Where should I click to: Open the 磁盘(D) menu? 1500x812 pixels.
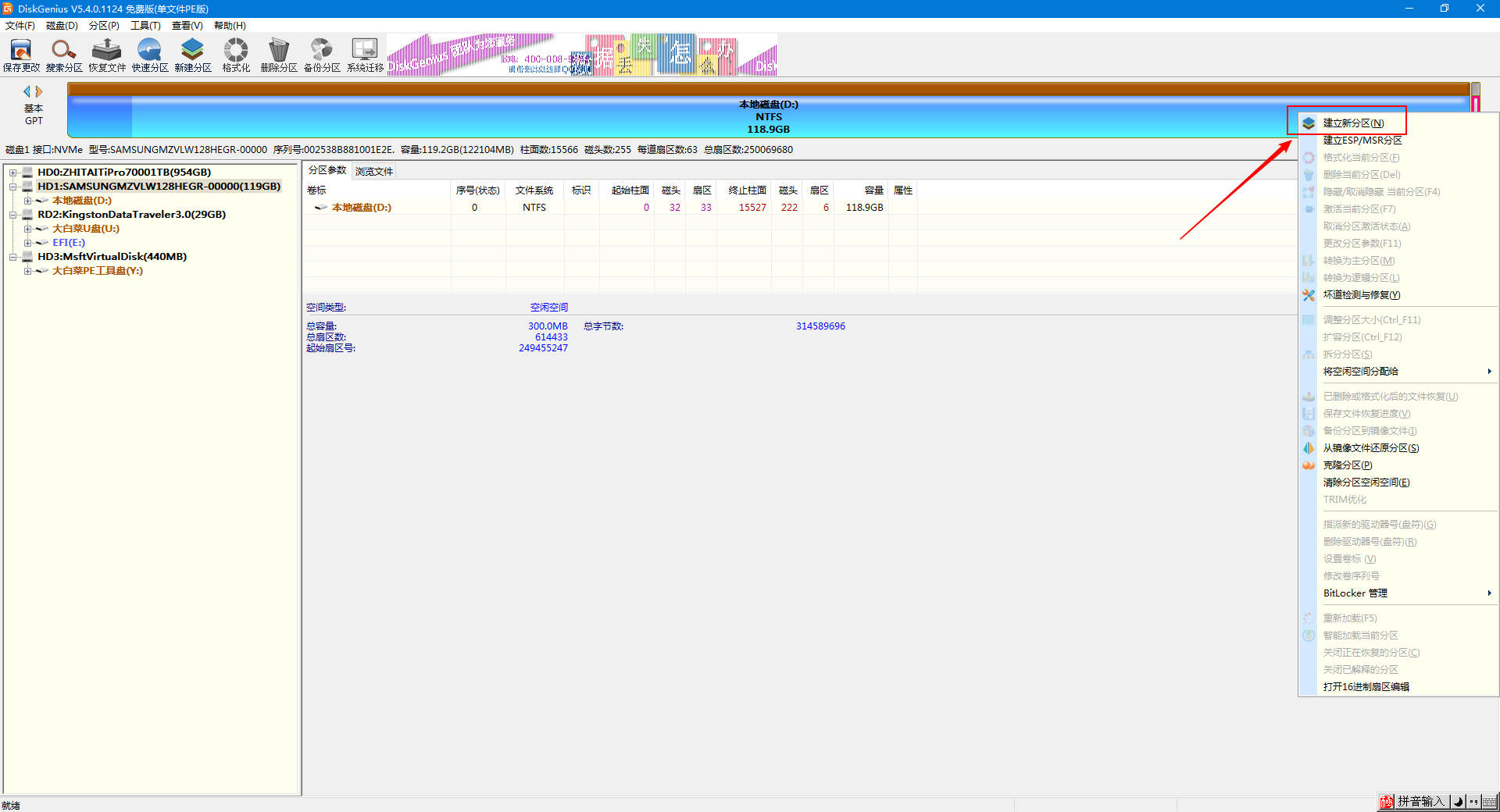pyautogui.click(x=62, y=26)
